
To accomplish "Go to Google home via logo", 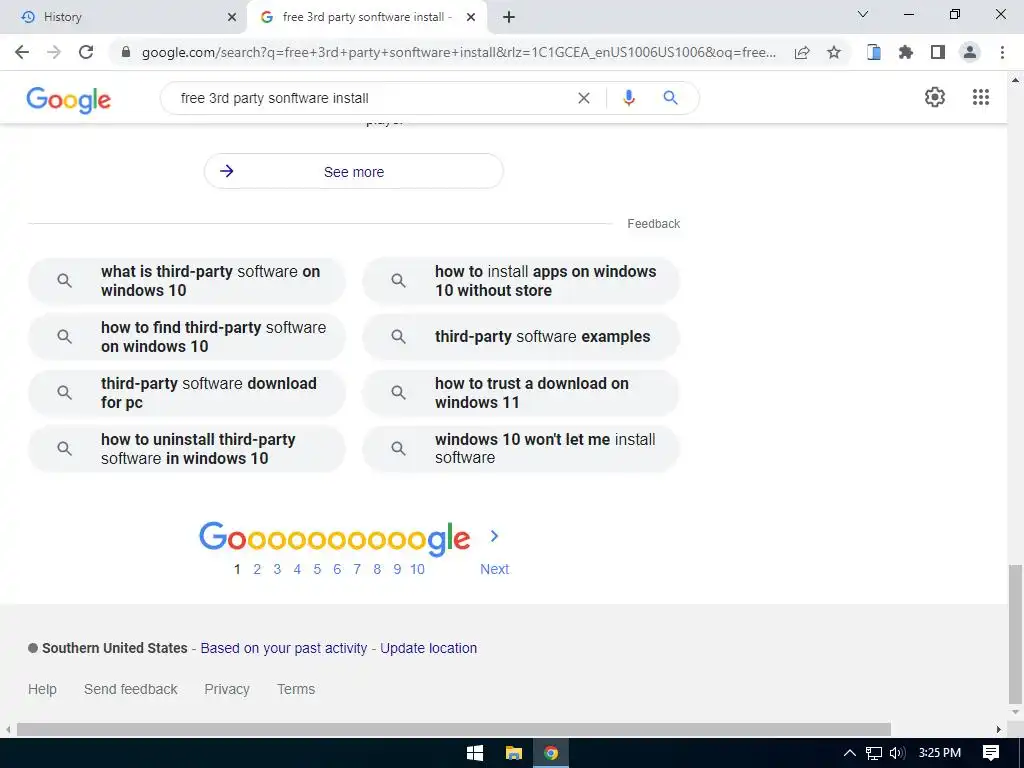I will coord(69,99).
